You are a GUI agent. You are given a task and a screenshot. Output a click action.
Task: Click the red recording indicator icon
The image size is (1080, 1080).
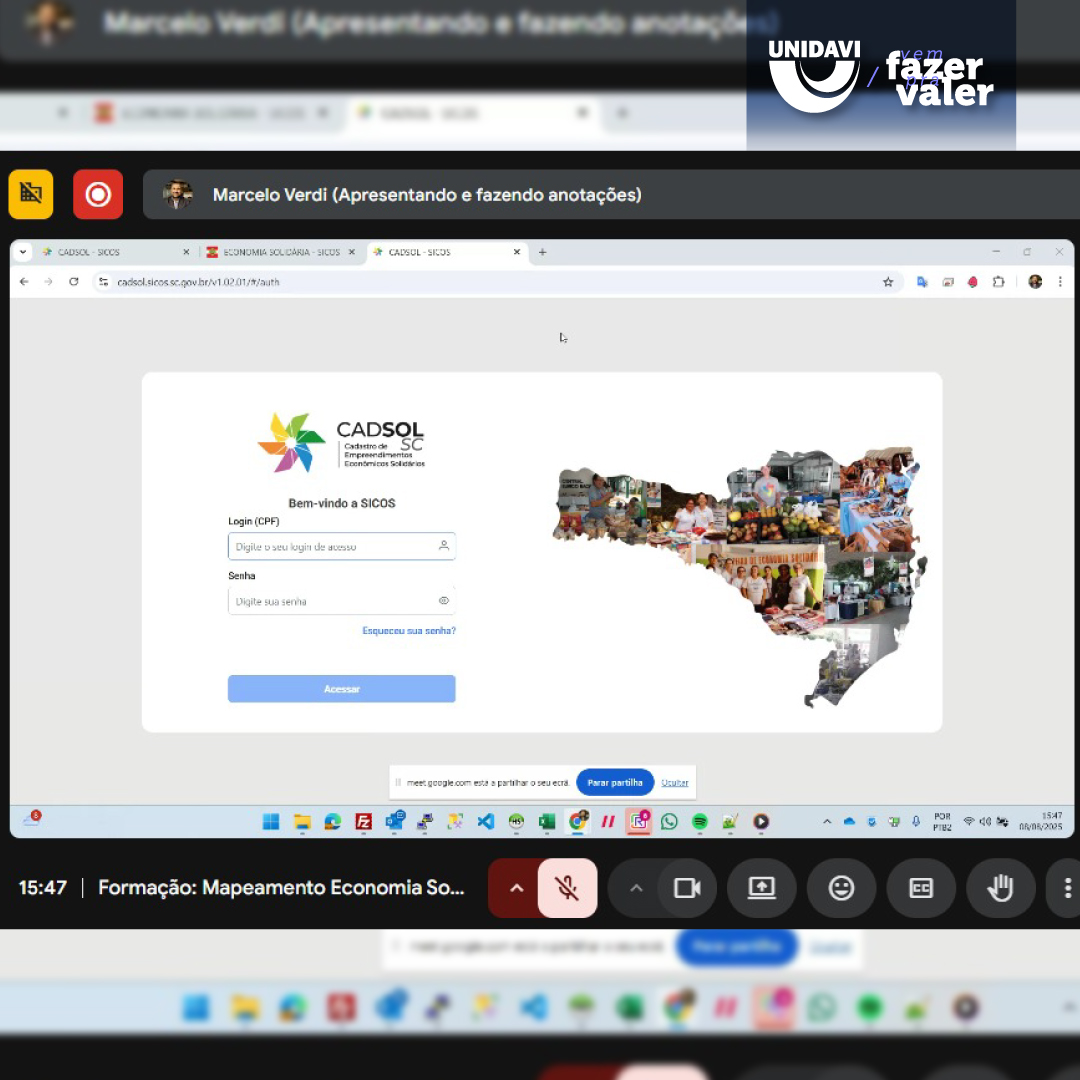(98, 194)
